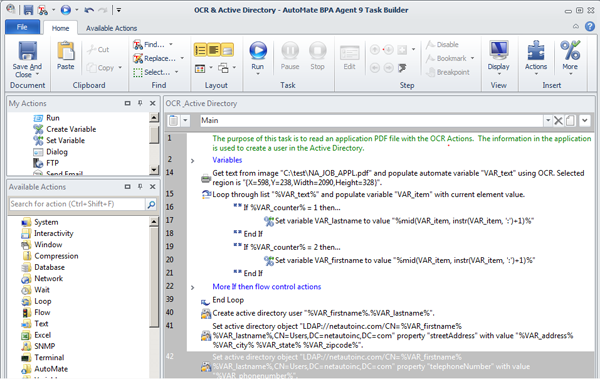Screen dimensions: 600x379
Task: Select the first layout view icon
Action: click(x=201, y=50)
